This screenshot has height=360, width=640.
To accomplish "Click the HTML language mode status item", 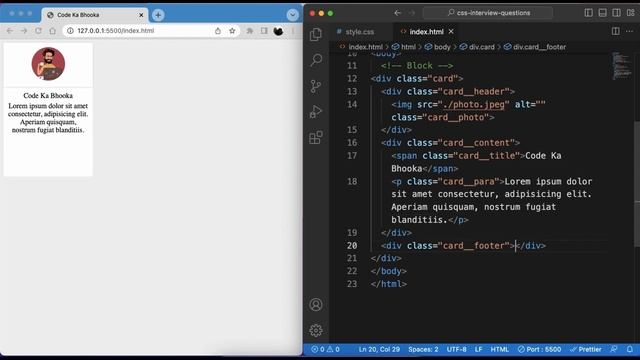I will click(500, 349).
